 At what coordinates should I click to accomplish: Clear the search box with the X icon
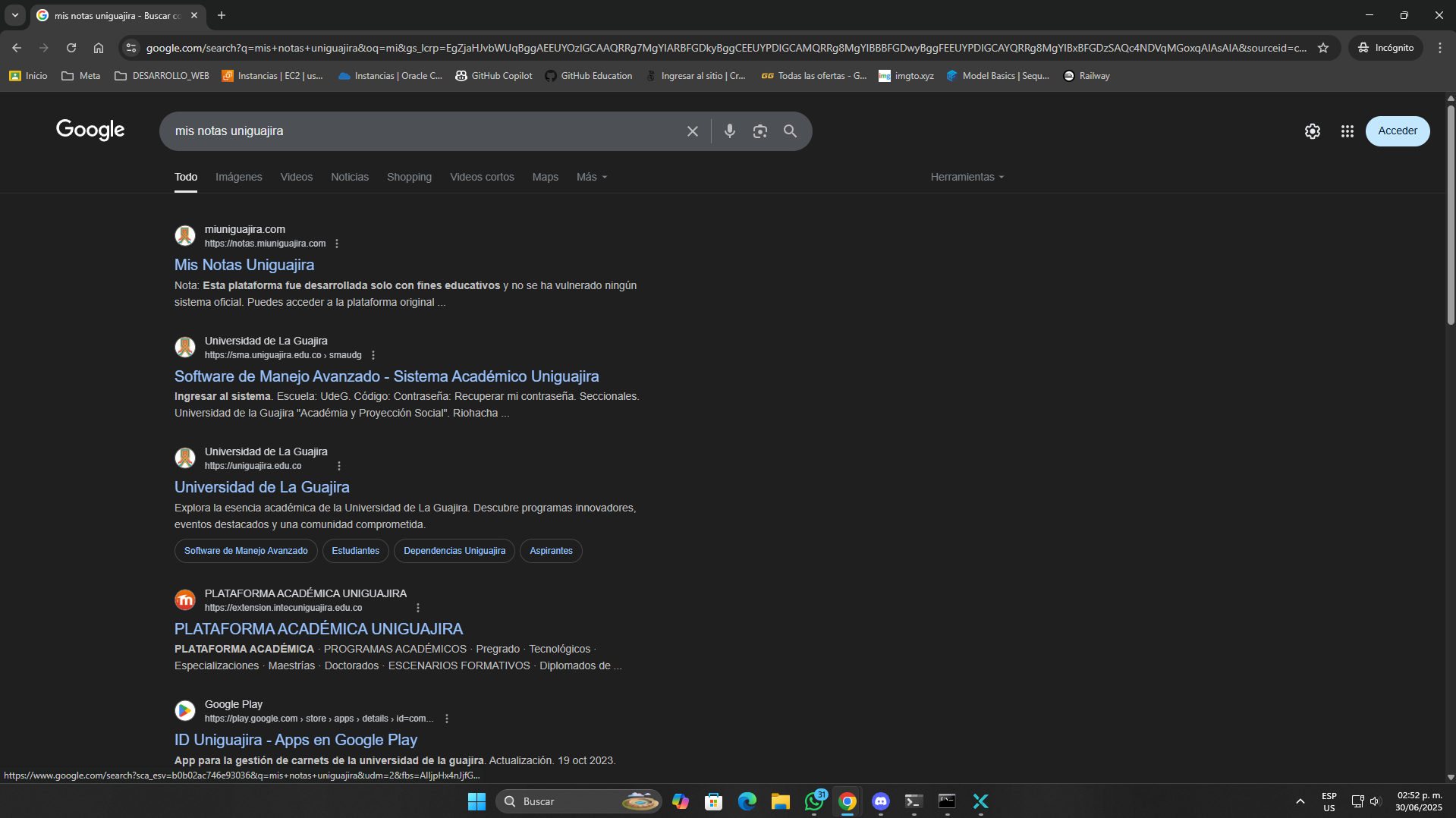692,131
